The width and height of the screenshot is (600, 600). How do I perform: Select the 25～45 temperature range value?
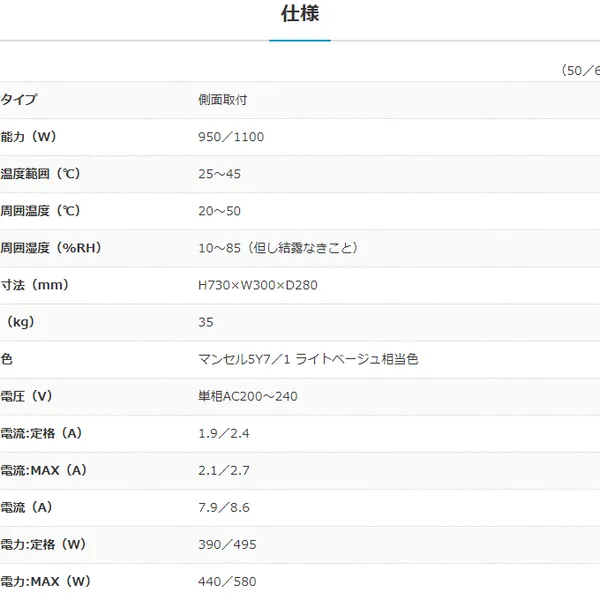pos(219,174)
